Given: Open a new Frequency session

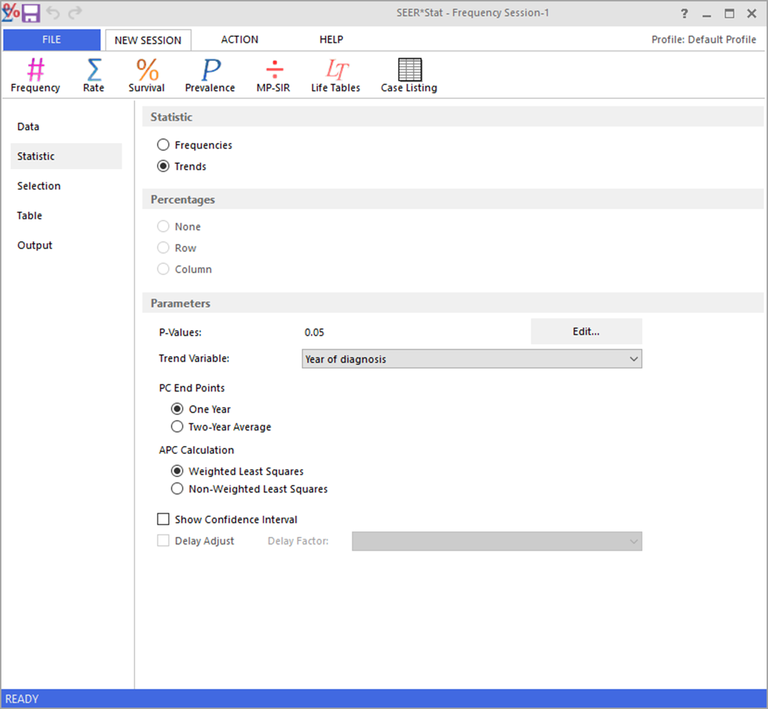Looking at the screenshot, I should [35, 75].
